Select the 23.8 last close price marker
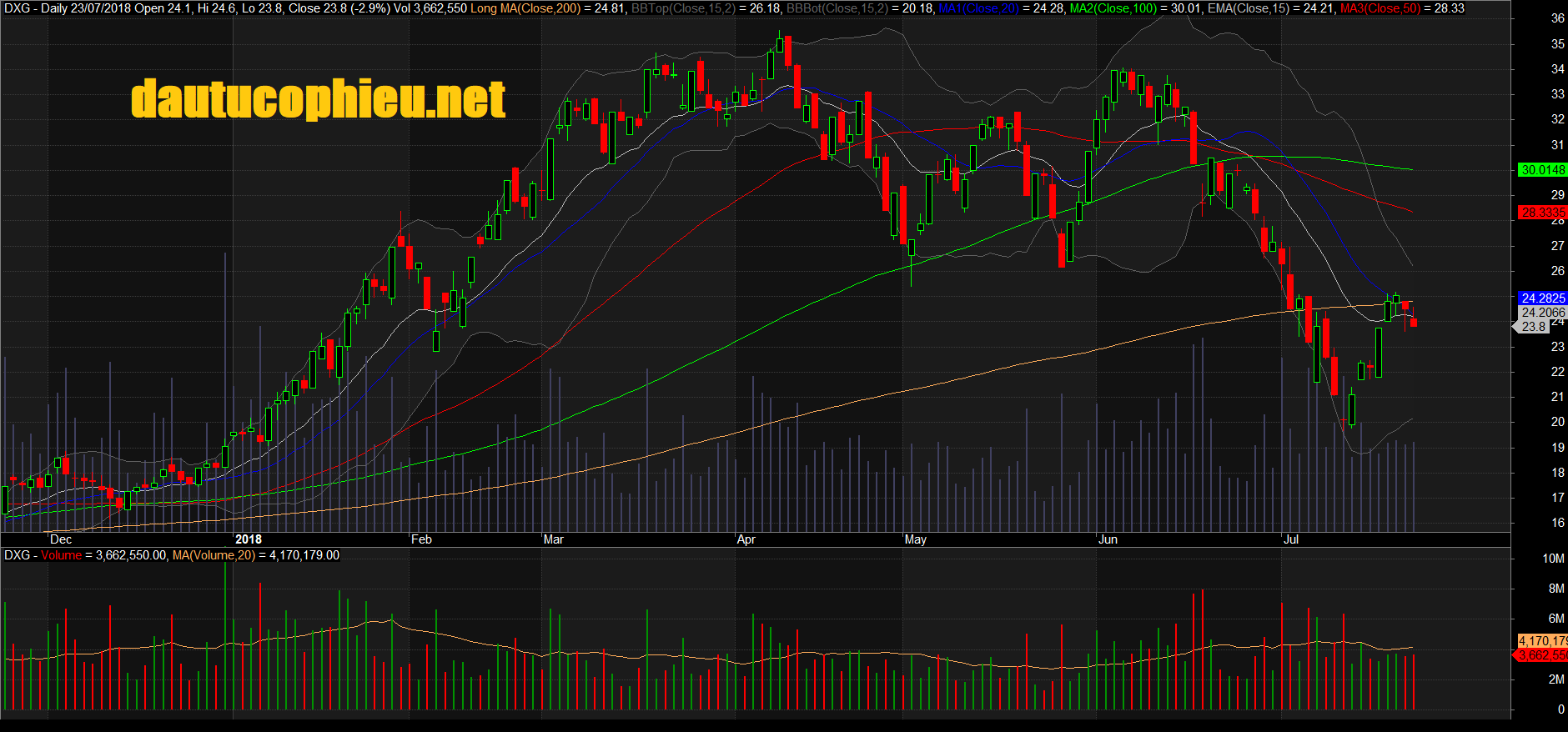The image size is (1568, 732). click(x=1533, y=327)
